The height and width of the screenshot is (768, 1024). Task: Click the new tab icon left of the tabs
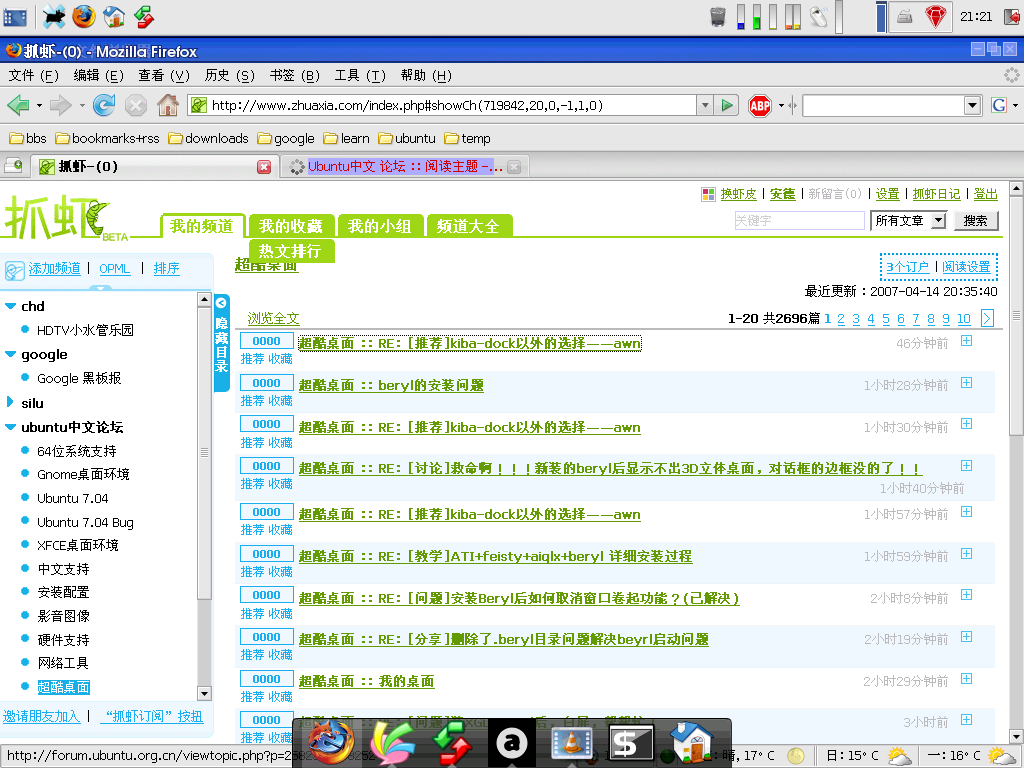(13, 166)
